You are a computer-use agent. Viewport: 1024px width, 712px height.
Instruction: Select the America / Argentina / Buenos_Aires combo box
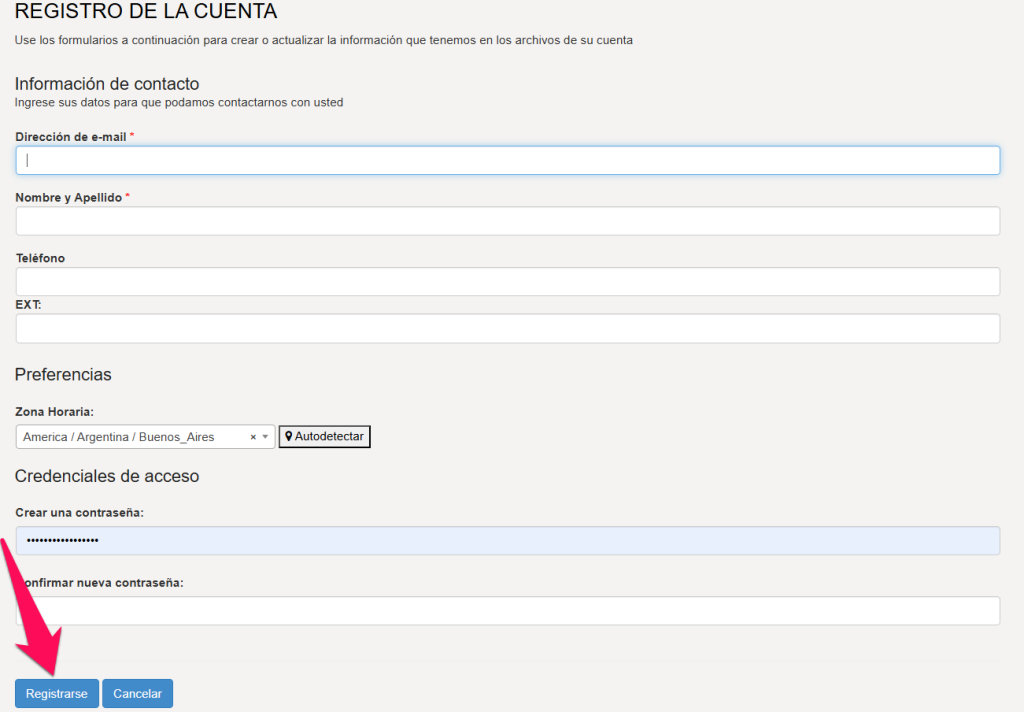[130, 437]
